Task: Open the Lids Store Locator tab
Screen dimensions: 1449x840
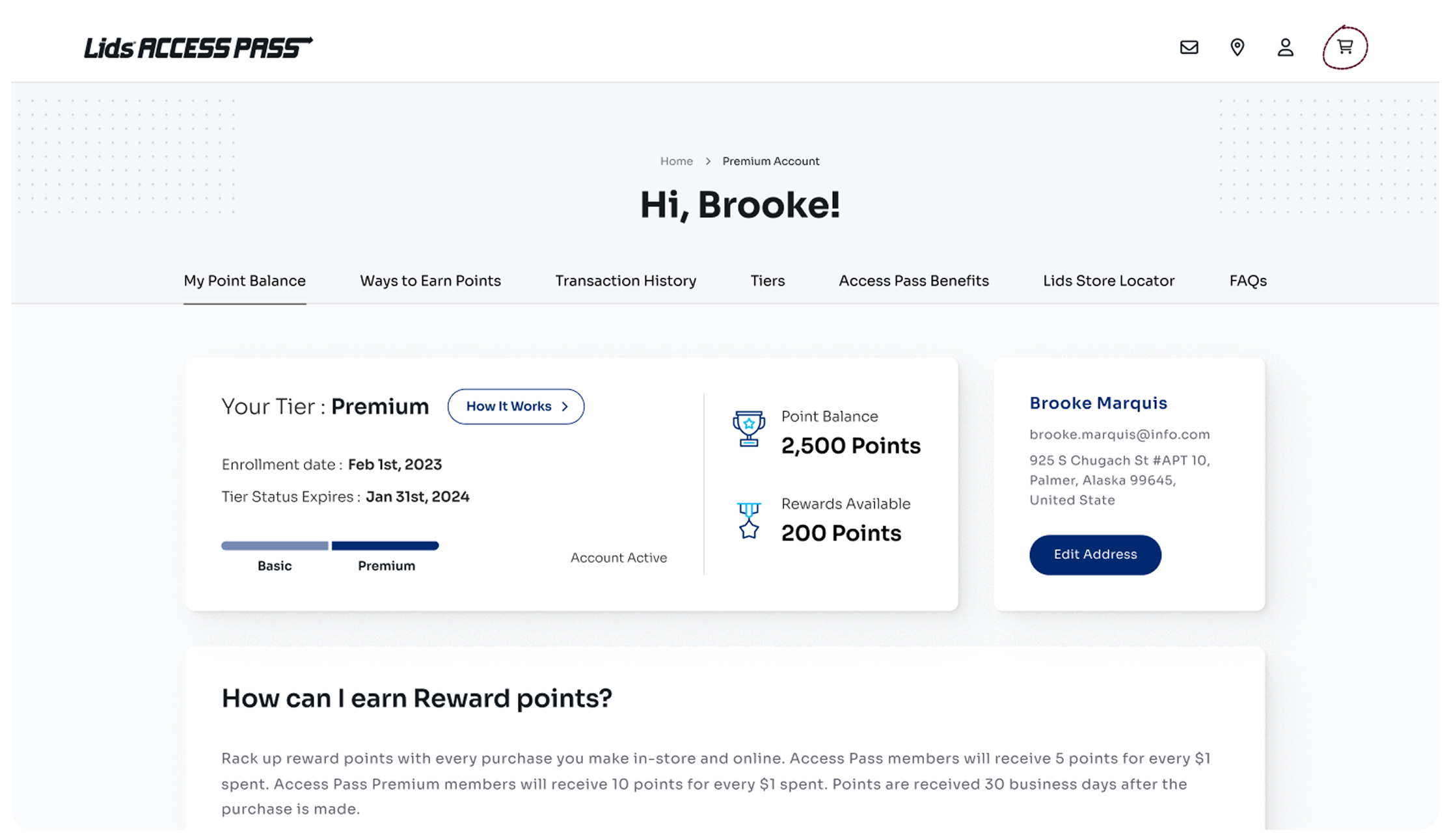Action: (x=1109, y=281)
